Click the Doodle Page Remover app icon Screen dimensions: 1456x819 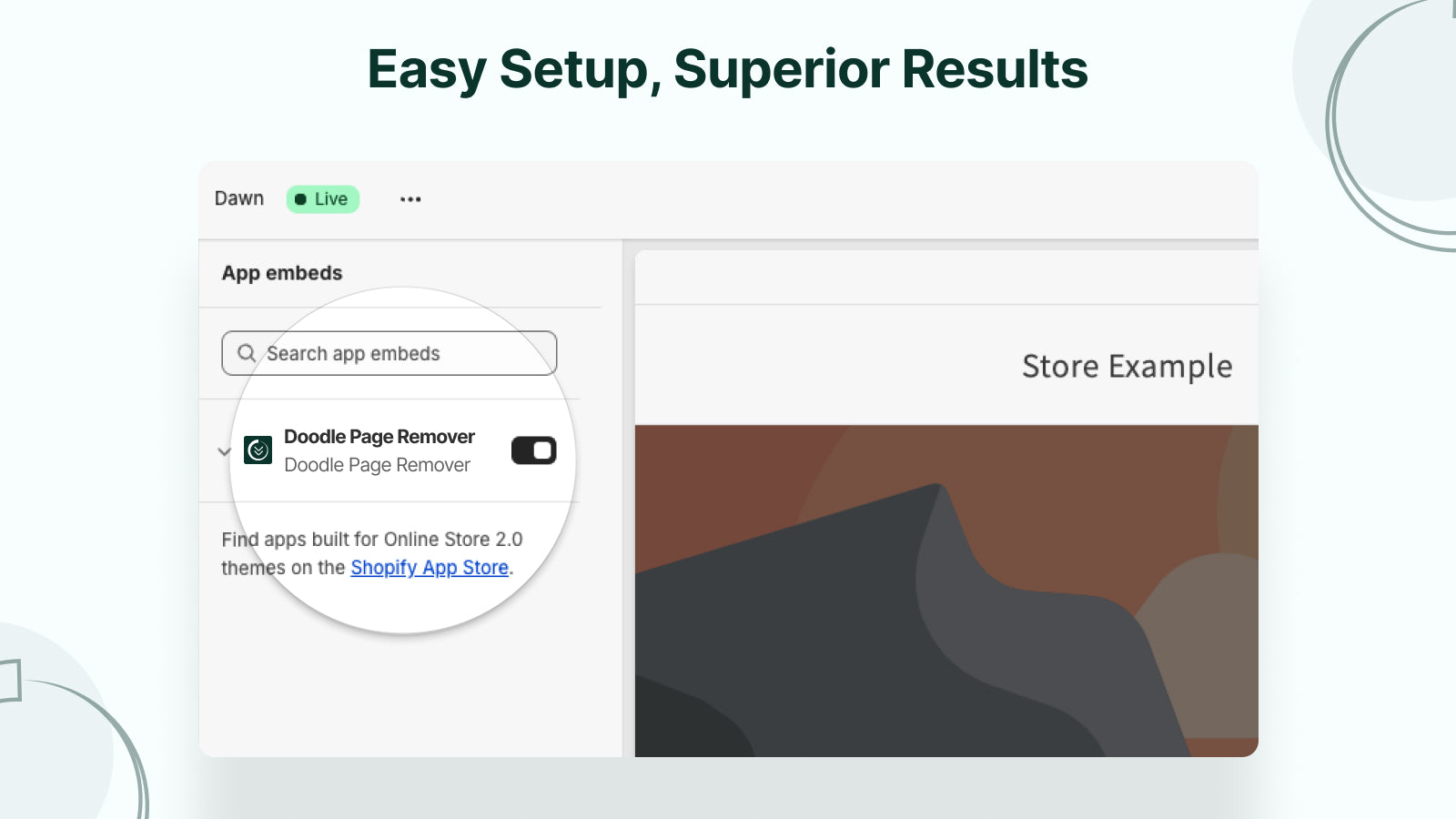click(258, 450)
